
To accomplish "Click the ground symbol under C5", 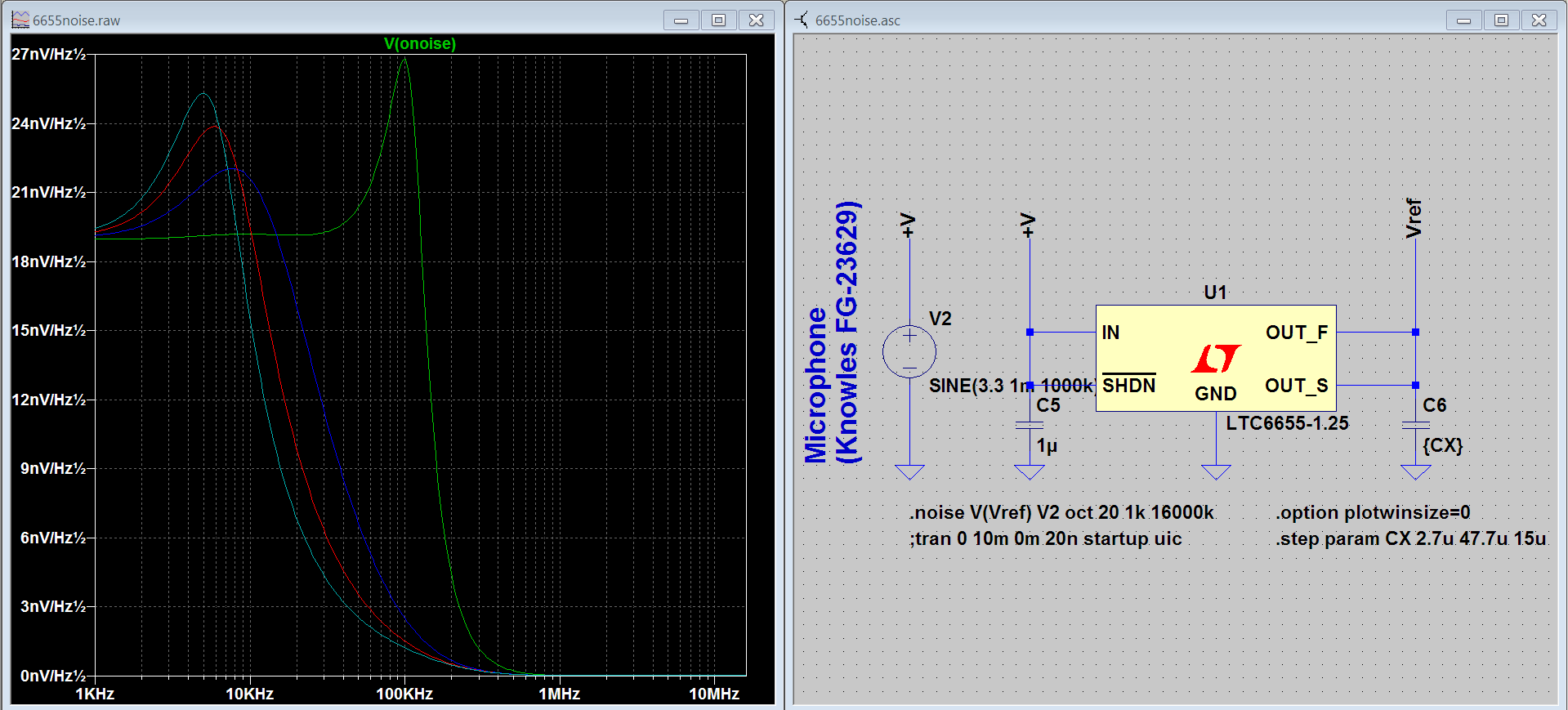I will (1030, 472).
